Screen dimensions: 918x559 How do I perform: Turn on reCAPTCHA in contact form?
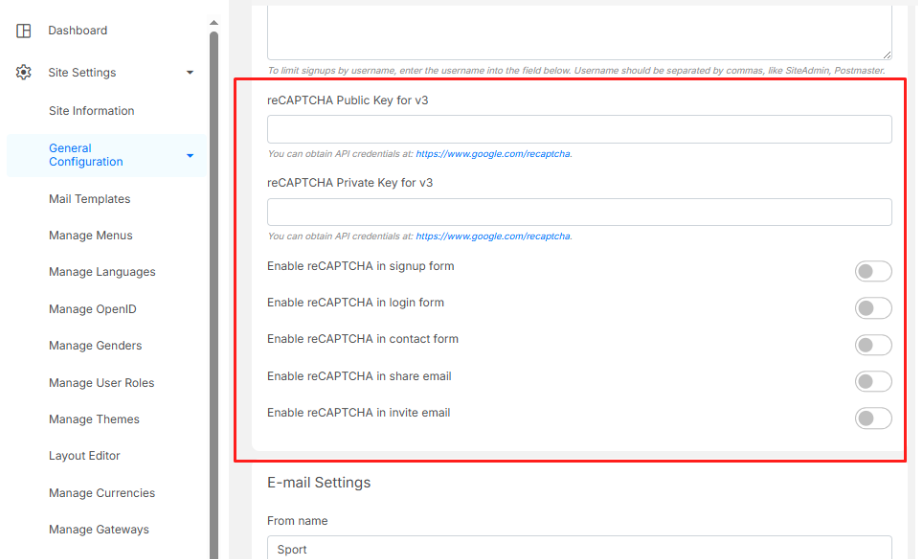pyautogui.click(x=872, y=345)
